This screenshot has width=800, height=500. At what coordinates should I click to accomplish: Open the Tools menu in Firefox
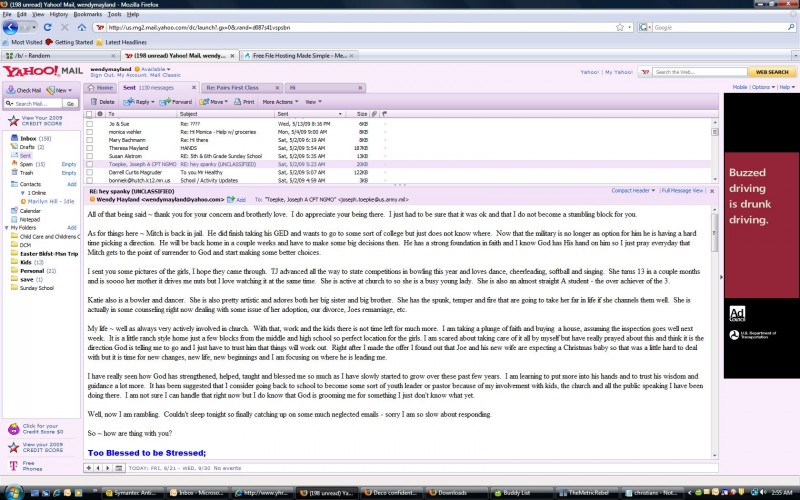click(x=114, y=14)
